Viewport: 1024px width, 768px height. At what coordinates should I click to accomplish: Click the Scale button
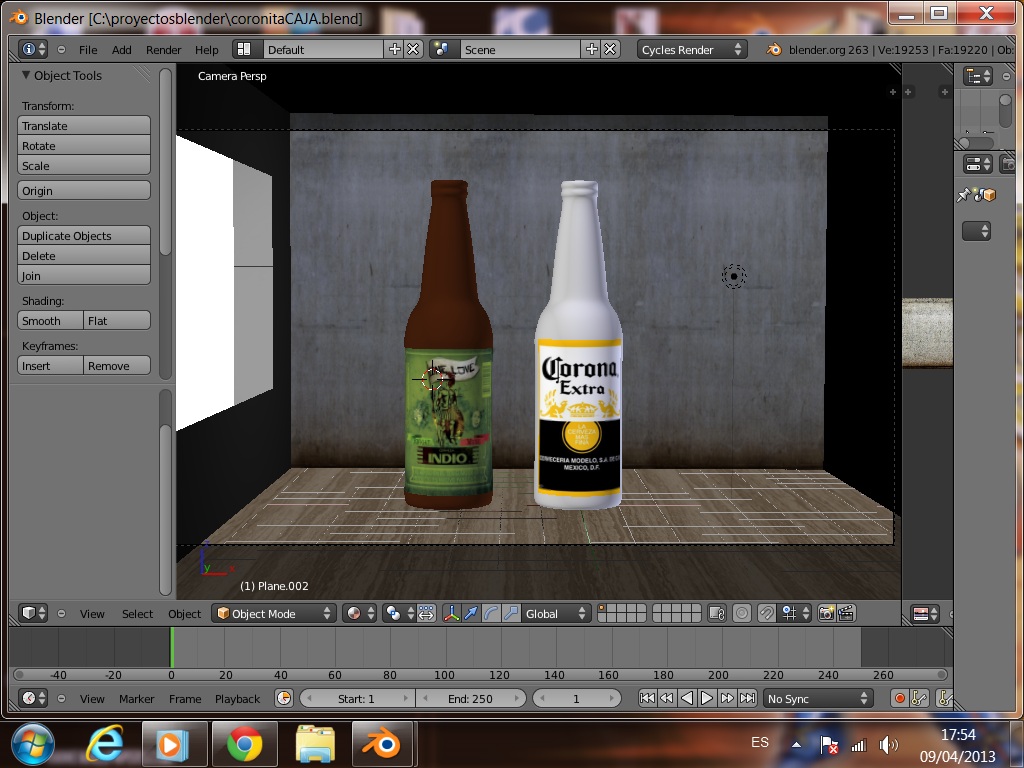84,165
